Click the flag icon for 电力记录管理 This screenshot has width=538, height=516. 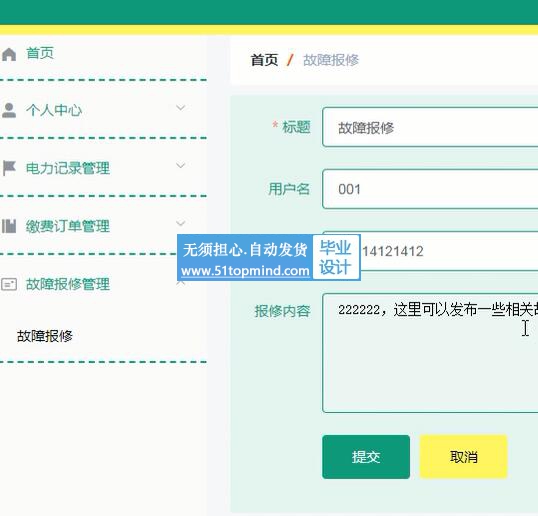[9, 168]
